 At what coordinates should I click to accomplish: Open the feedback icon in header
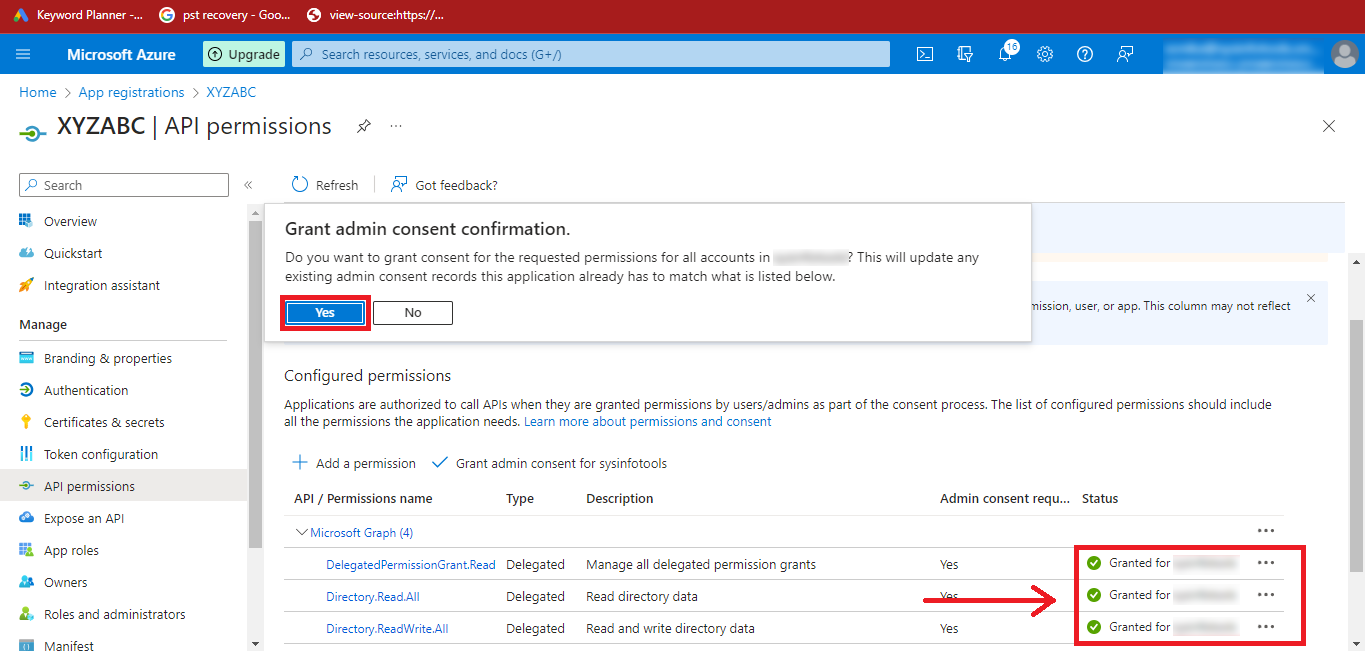point(1125,55)
